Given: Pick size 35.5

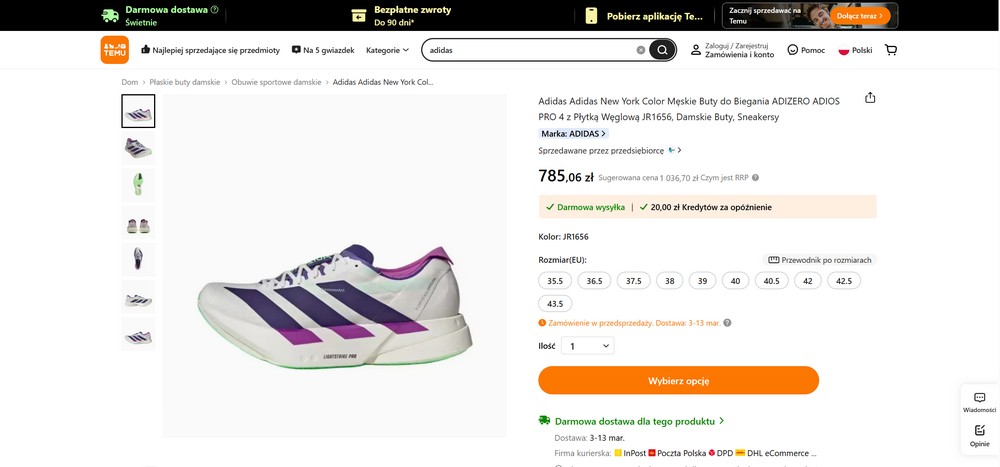Looking at the screenshot, I should [x=555, y=281].
